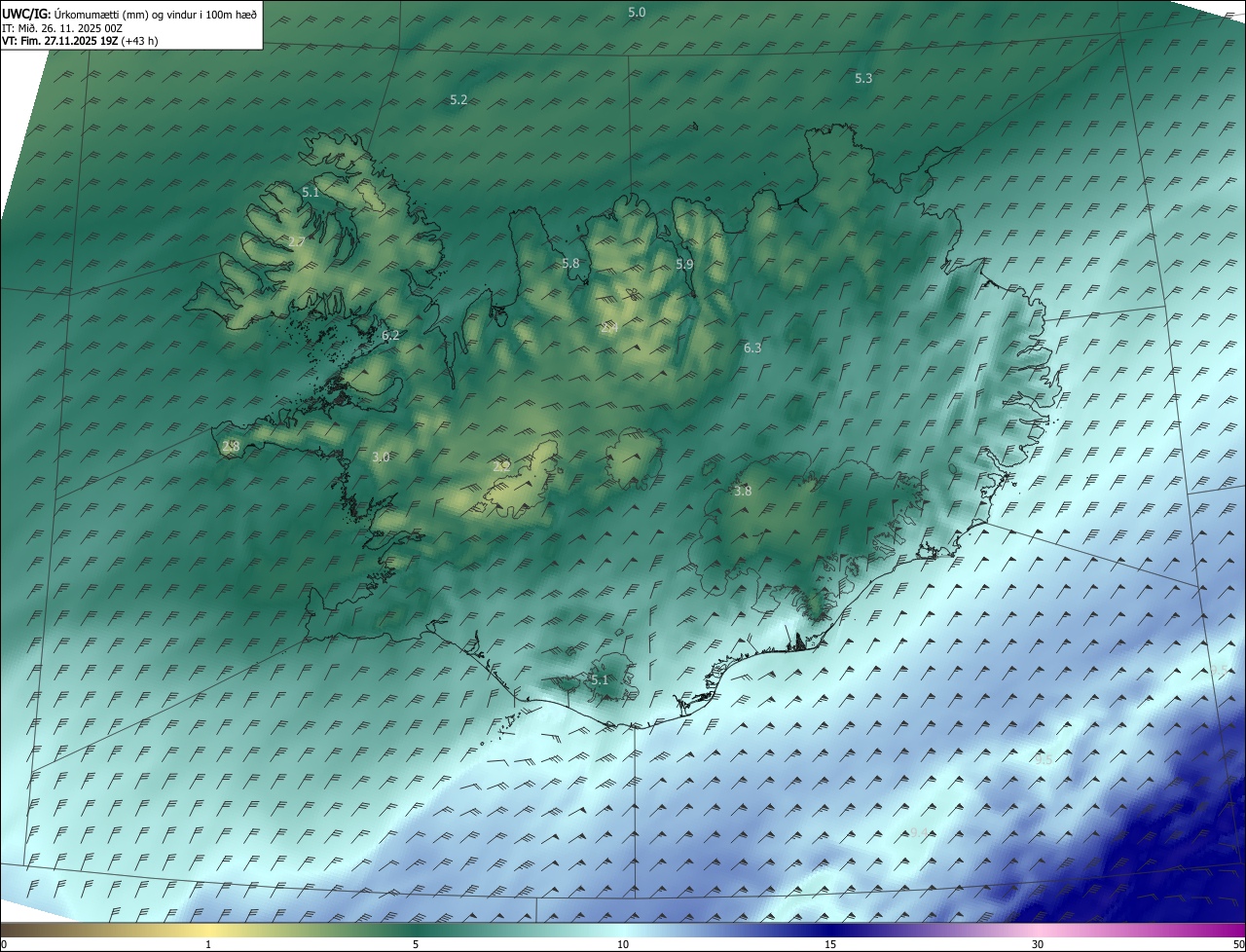This screenshot has width=1246, height=952.
Task: Click the 3.8 value label on the map
Action: click(743, 492)
